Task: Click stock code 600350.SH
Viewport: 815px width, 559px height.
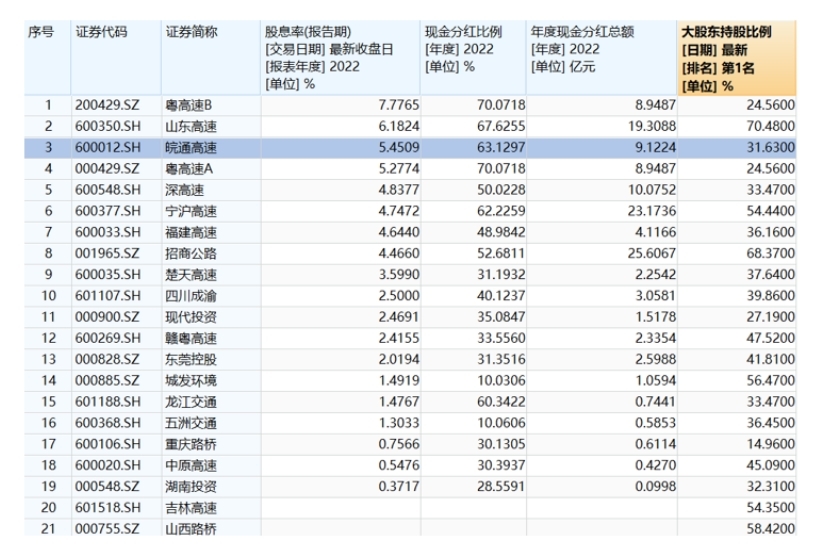Action: [x=108, y=126]
